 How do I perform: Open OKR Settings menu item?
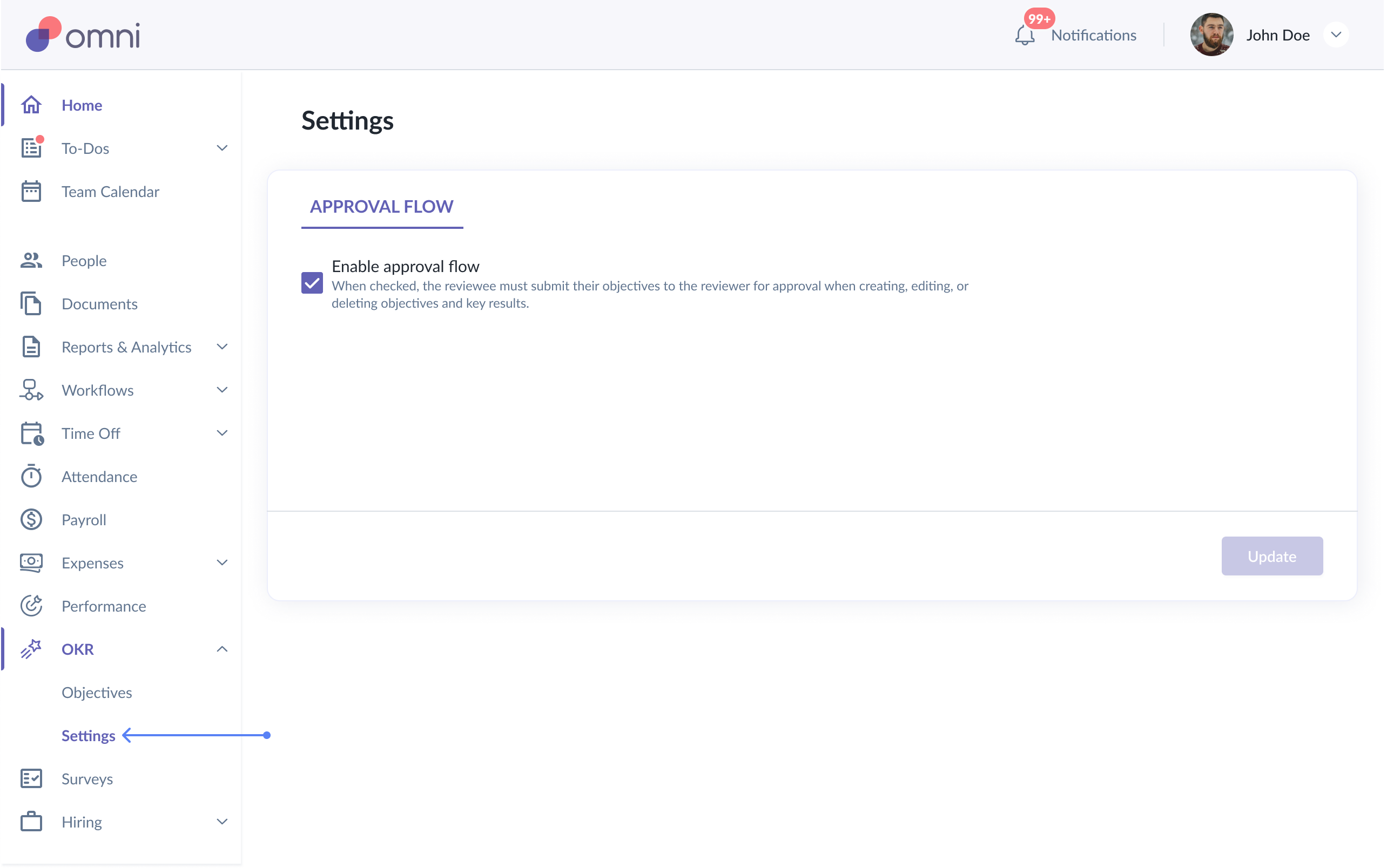click(89, 736)
